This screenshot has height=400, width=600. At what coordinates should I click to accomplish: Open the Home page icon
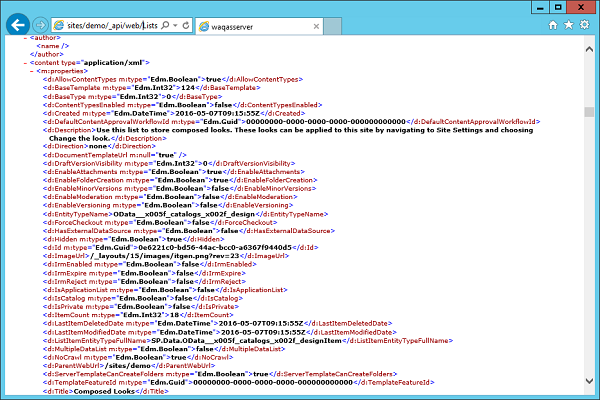point(553,25)
